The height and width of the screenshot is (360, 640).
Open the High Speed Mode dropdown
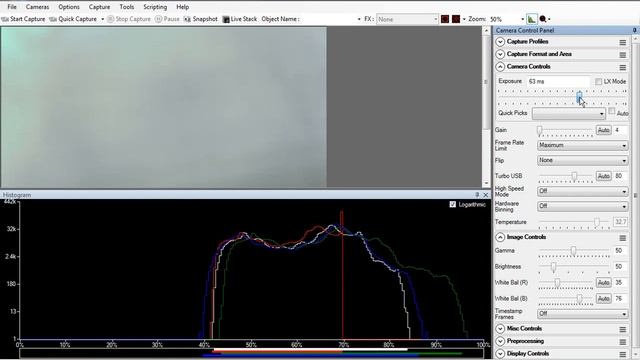(x=582, y=191)
